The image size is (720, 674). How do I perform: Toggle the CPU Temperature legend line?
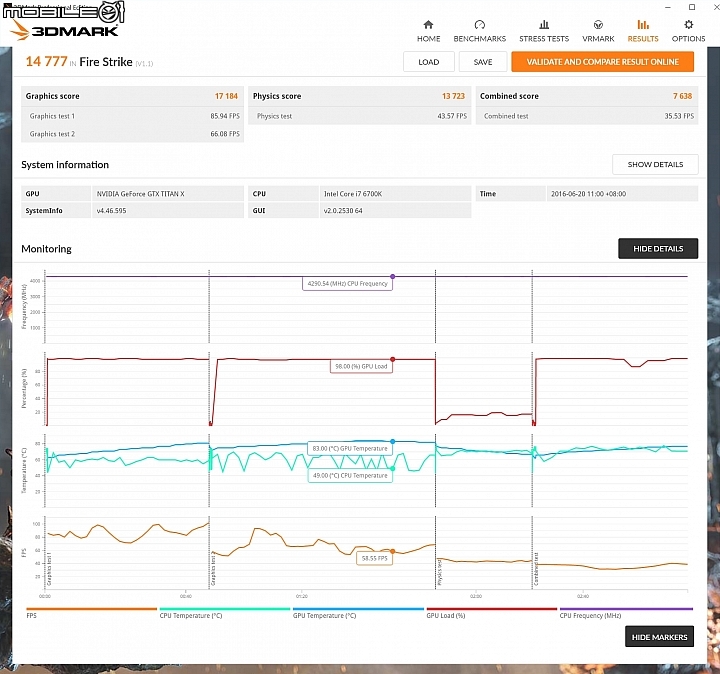225,609
